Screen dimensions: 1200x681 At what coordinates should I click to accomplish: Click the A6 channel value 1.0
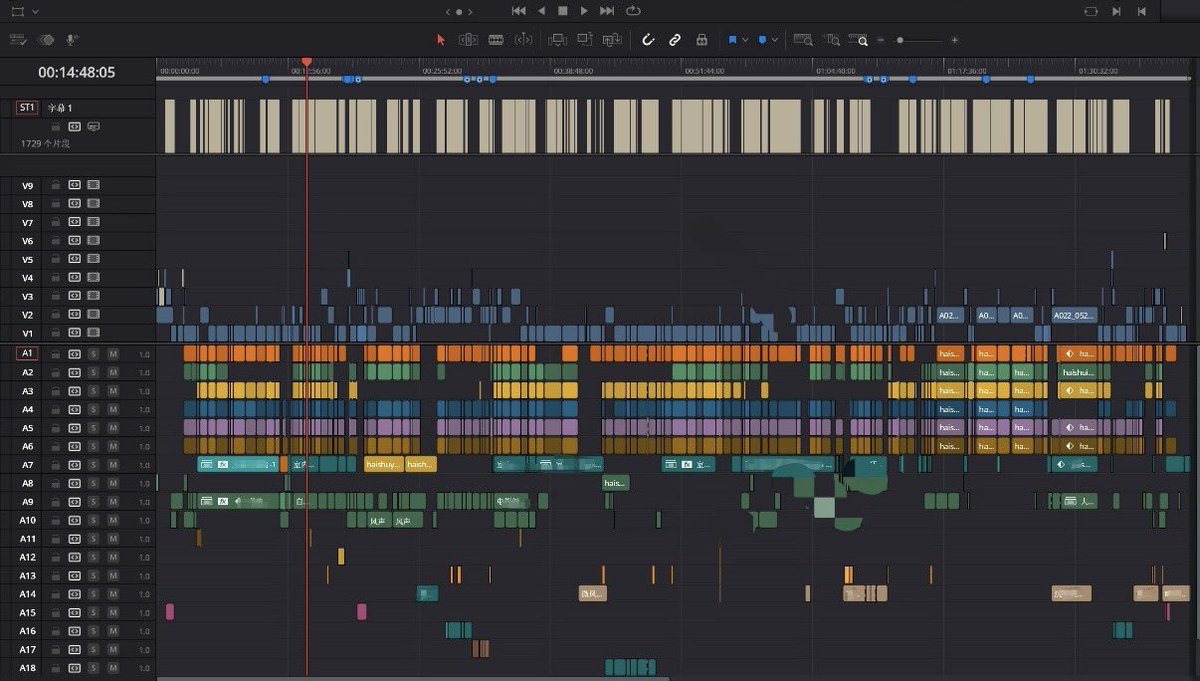tap(144, 446)
